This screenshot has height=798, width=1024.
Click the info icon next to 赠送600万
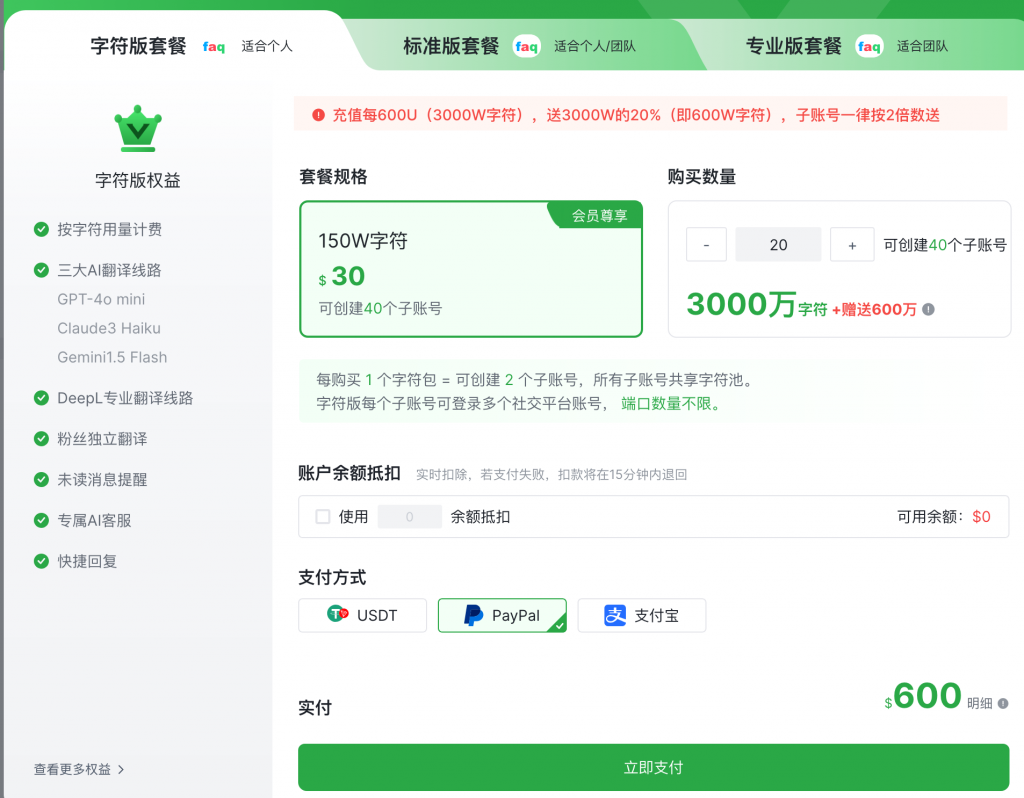928,309
